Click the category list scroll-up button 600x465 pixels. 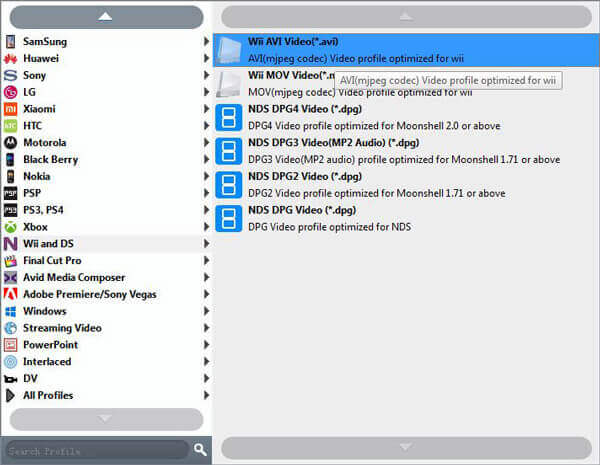pyautogui.click(x=106, y=17)
